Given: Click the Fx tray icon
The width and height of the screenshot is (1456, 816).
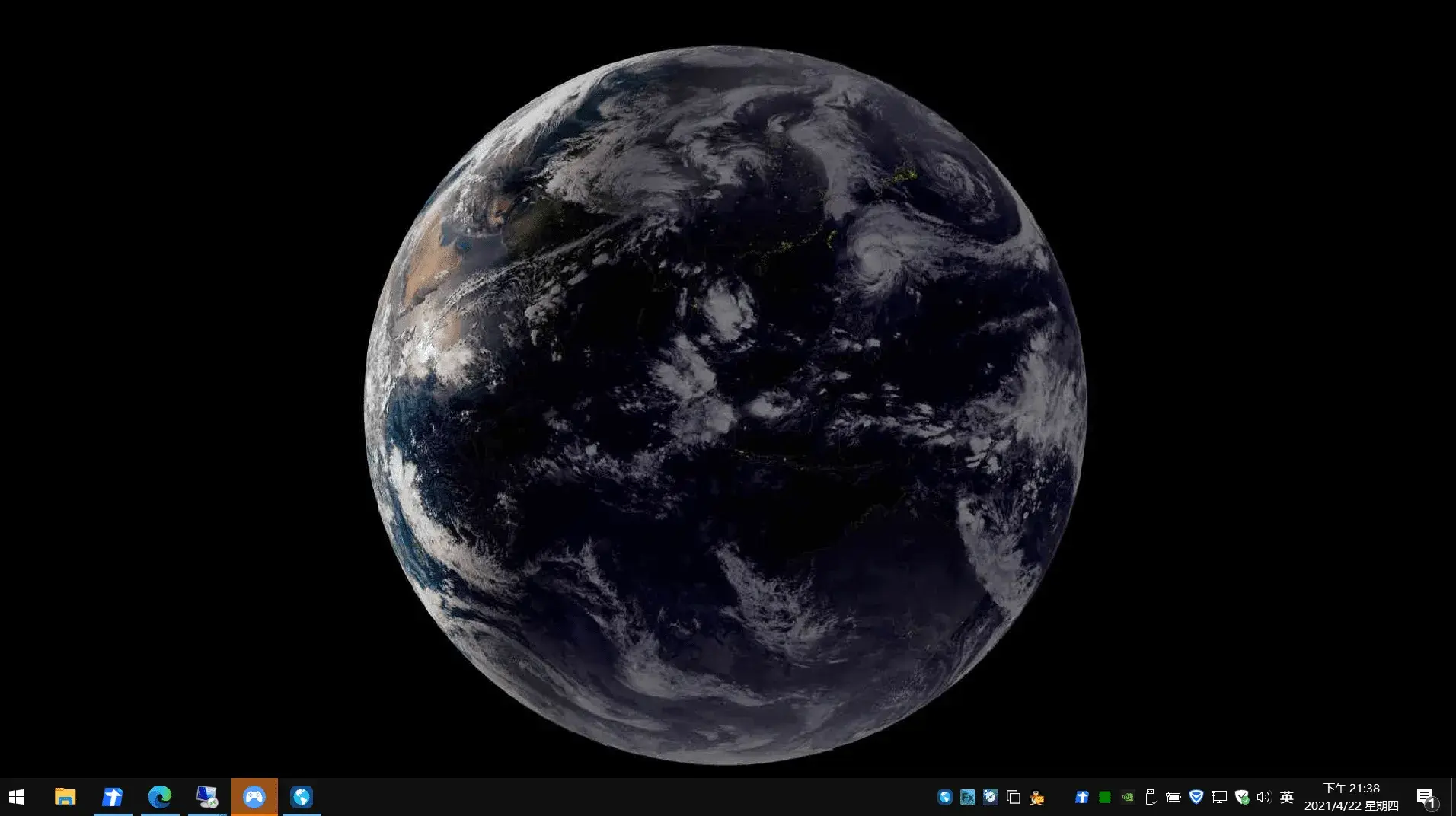Looking at the screenshot, I should 968,797.
